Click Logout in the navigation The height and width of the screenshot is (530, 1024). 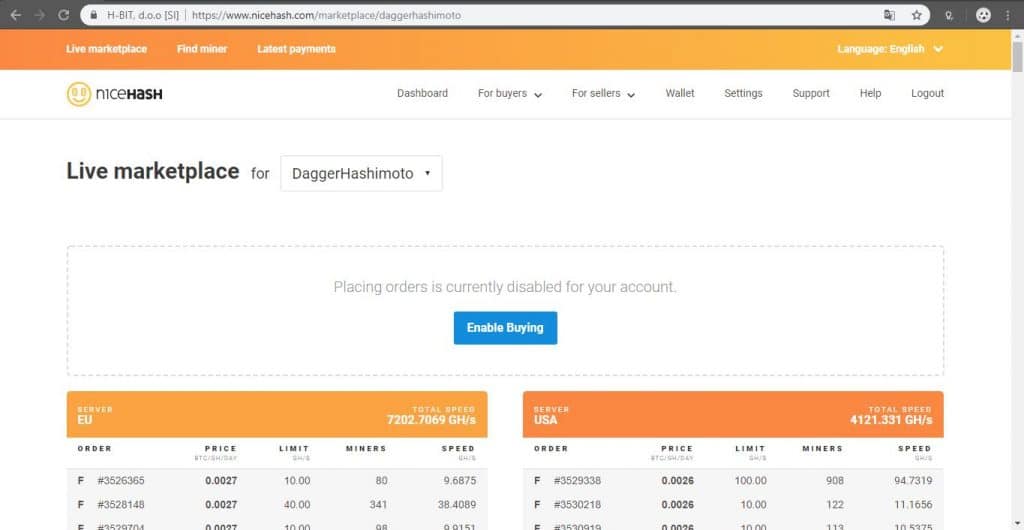927,93
